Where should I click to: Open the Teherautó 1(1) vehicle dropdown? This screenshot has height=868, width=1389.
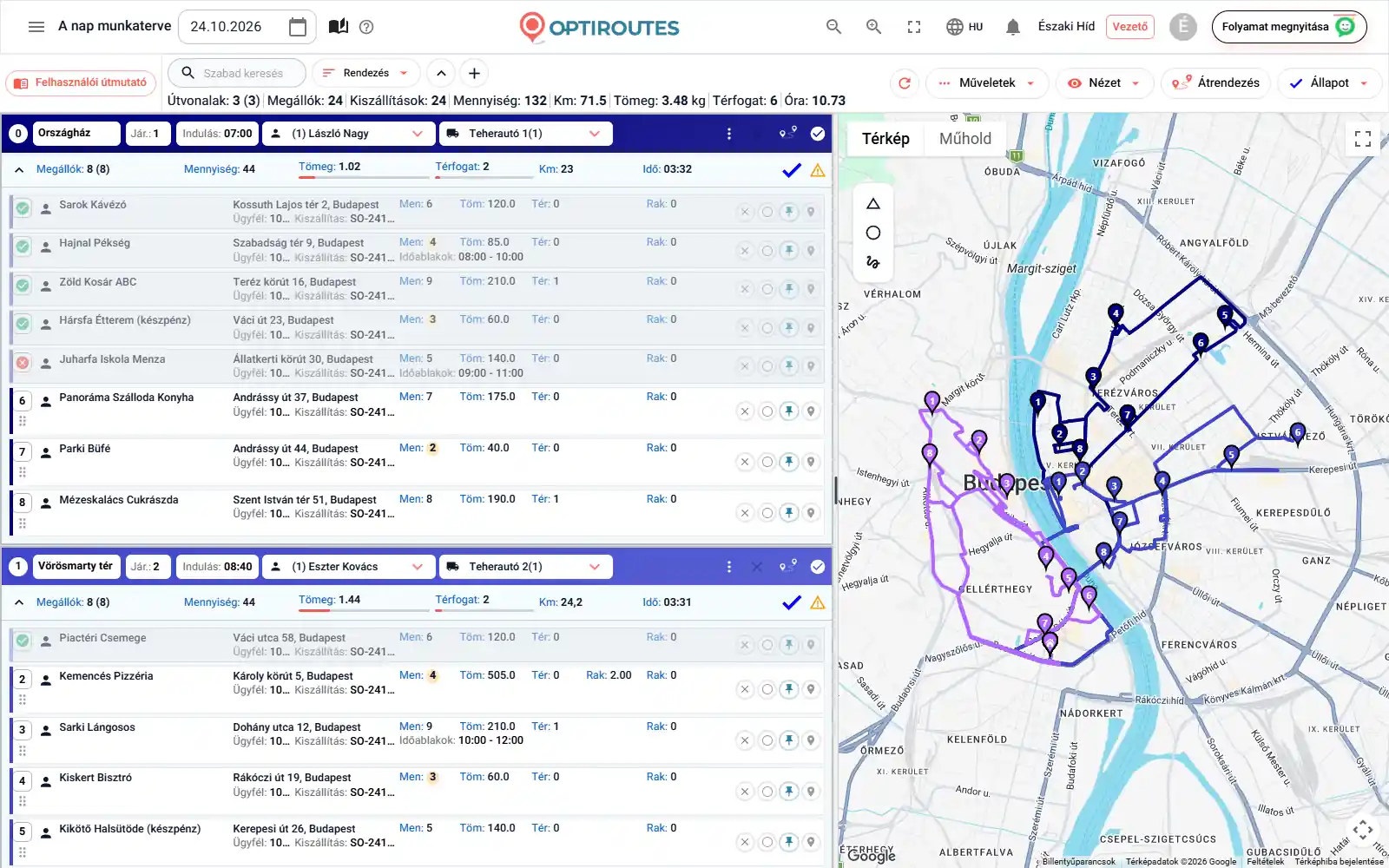click(526, 134)
